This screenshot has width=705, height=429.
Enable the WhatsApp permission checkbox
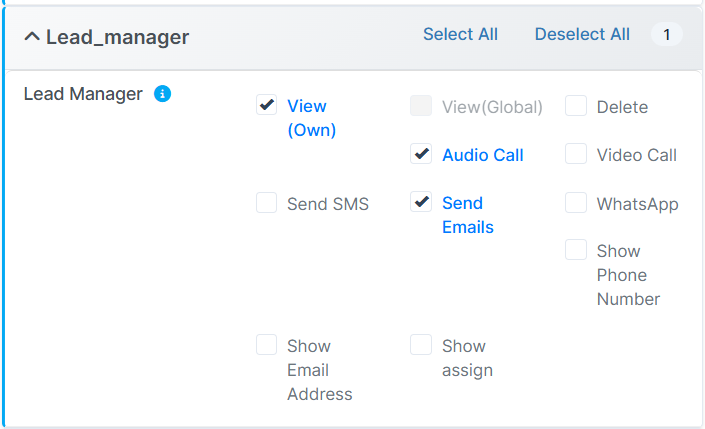575,203
